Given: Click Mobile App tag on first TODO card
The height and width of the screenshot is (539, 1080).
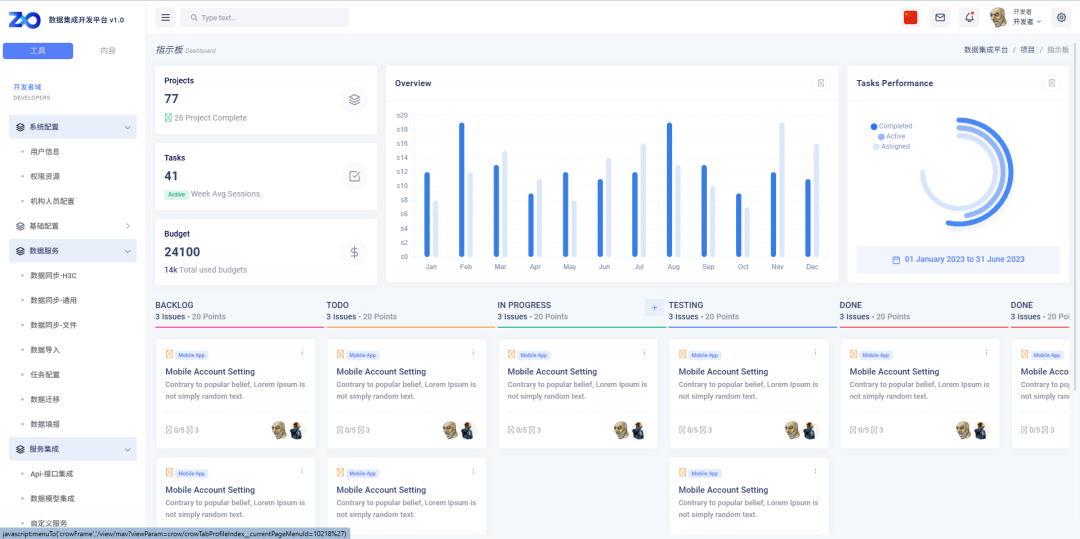Looking at the screenshot, I should 362,355.
